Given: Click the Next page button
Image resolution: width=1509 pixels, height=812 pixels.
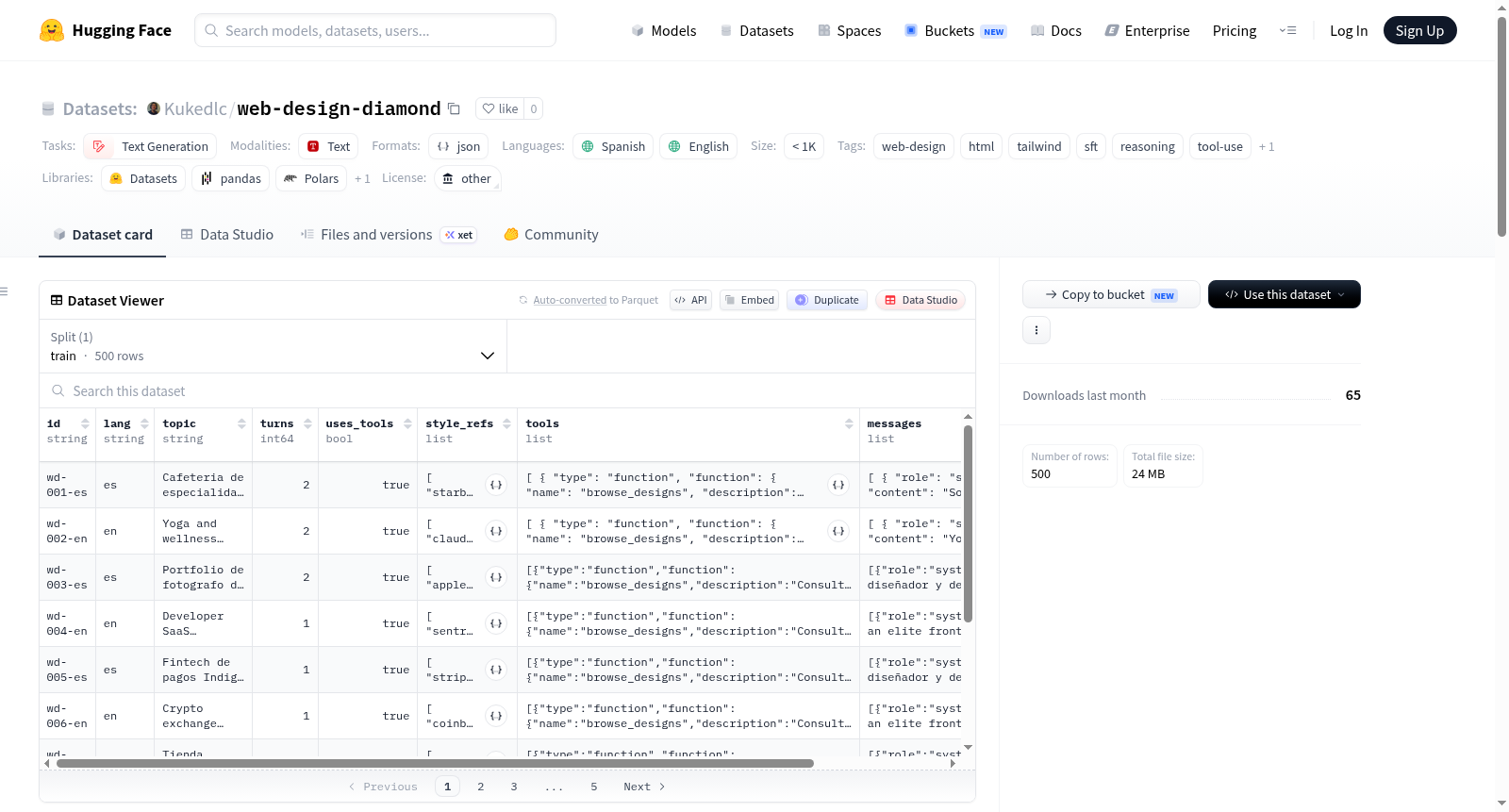Looking at the screenshot, I should point(644,787).
